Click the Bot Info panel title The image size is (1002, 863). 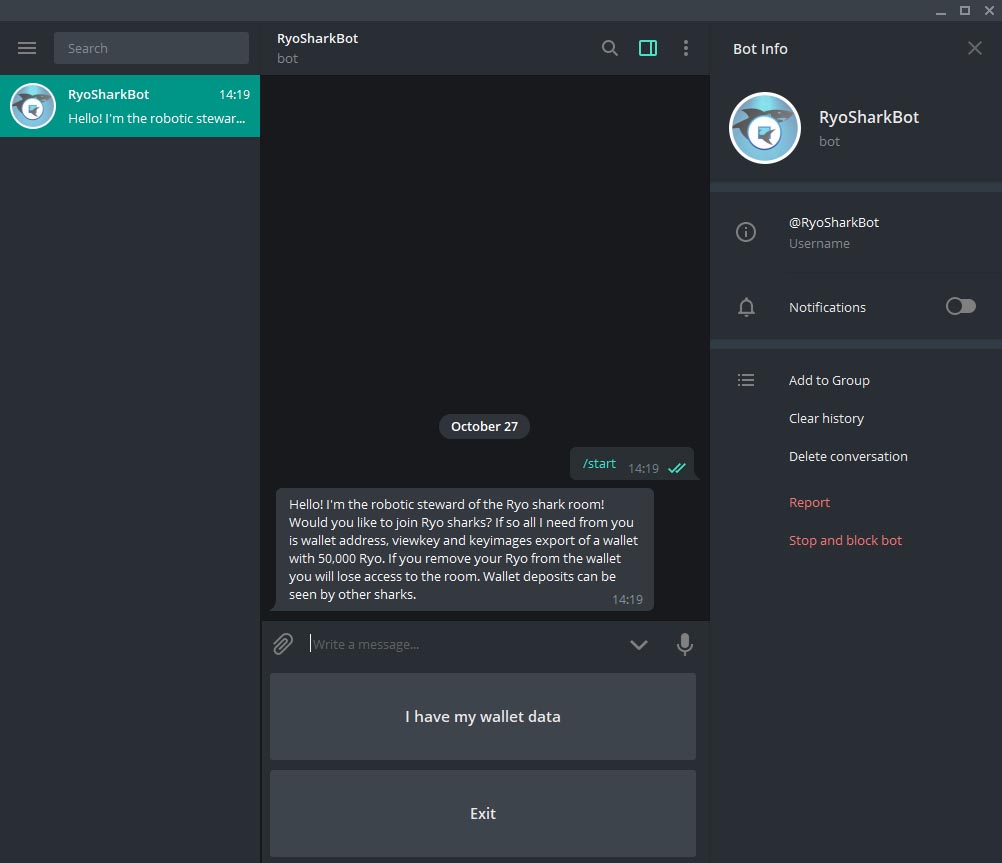pyautogui.click(x=760, y=49)
